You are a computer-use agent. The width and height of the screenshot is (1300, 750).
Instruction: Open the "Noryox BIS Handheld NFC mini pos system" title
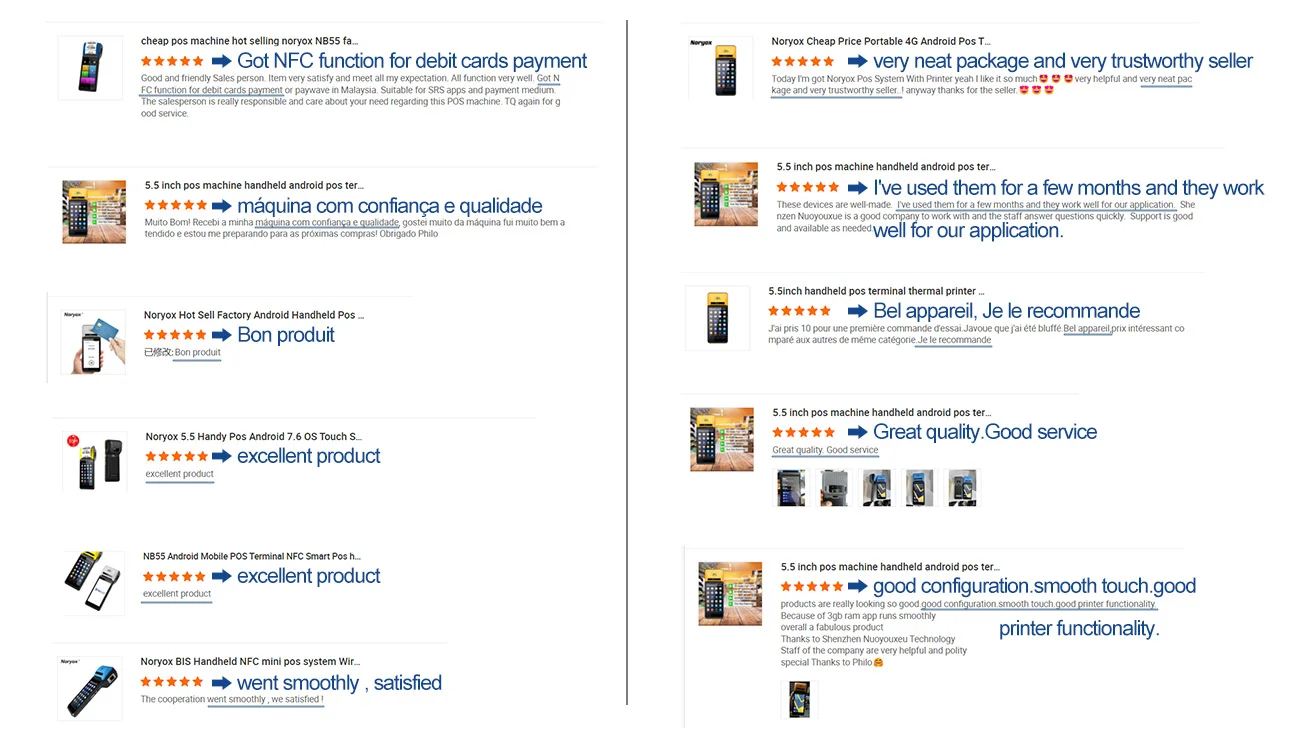(x=250, y=661)
